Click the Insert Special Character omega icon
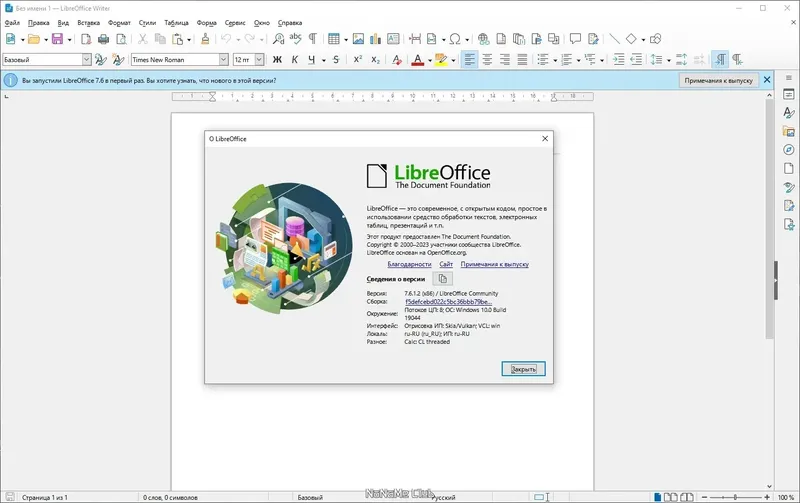Screen dimensions: 800x503 pos(455,39)
